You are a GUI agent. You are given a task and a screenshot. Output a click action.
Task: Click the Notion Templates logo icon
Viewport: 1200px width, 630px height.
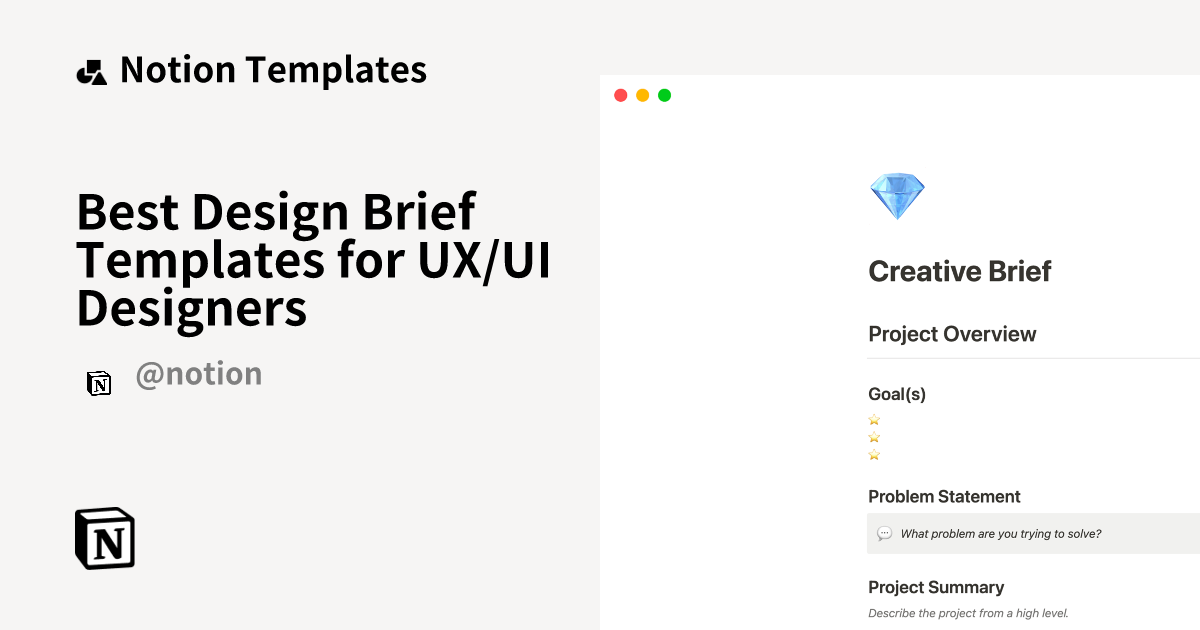coord(91,70)
